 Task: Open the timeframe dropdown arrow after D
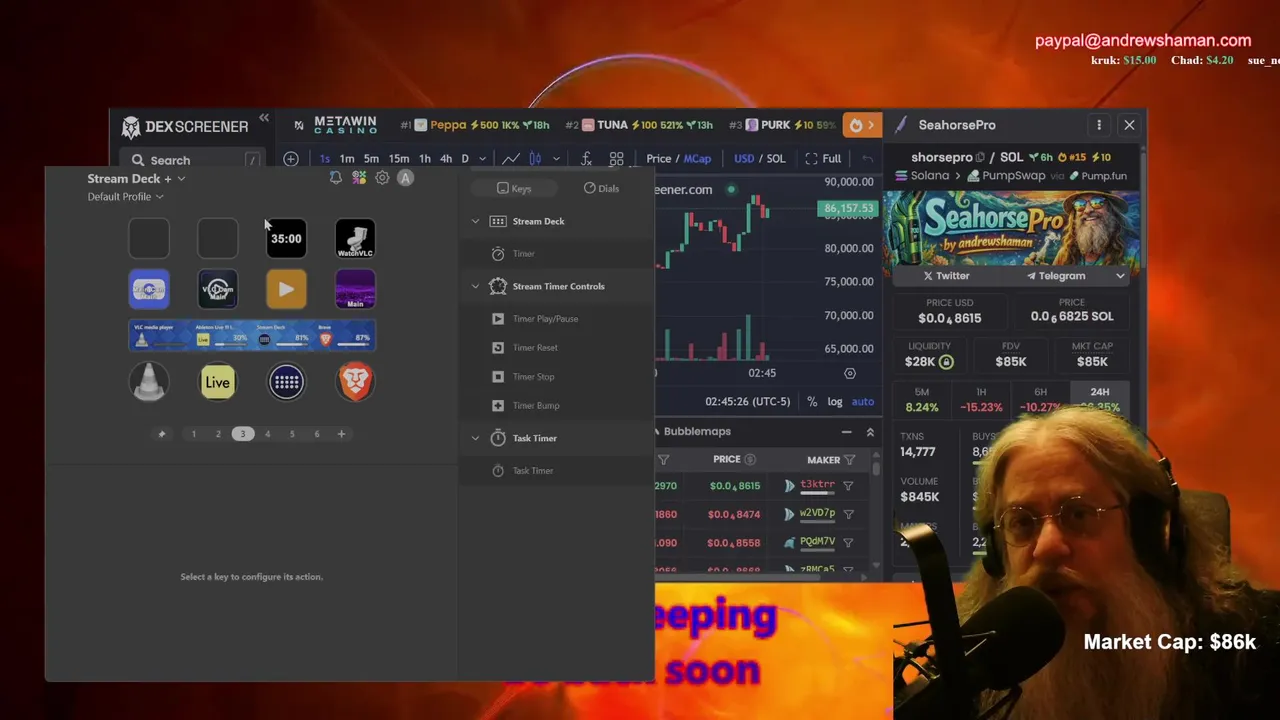482,159
